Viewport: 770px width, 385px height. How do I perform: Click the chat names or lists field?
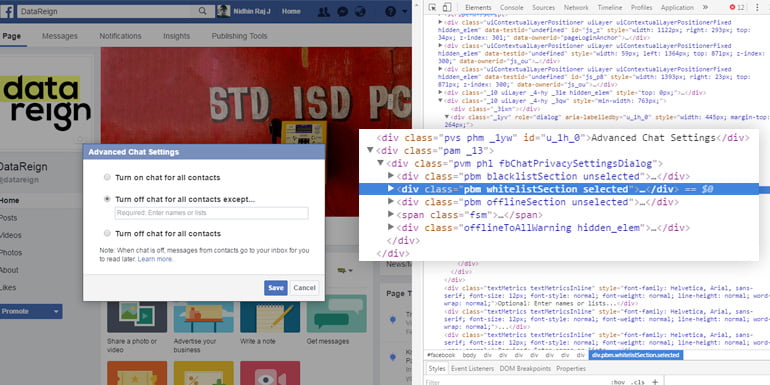[212, 213]
